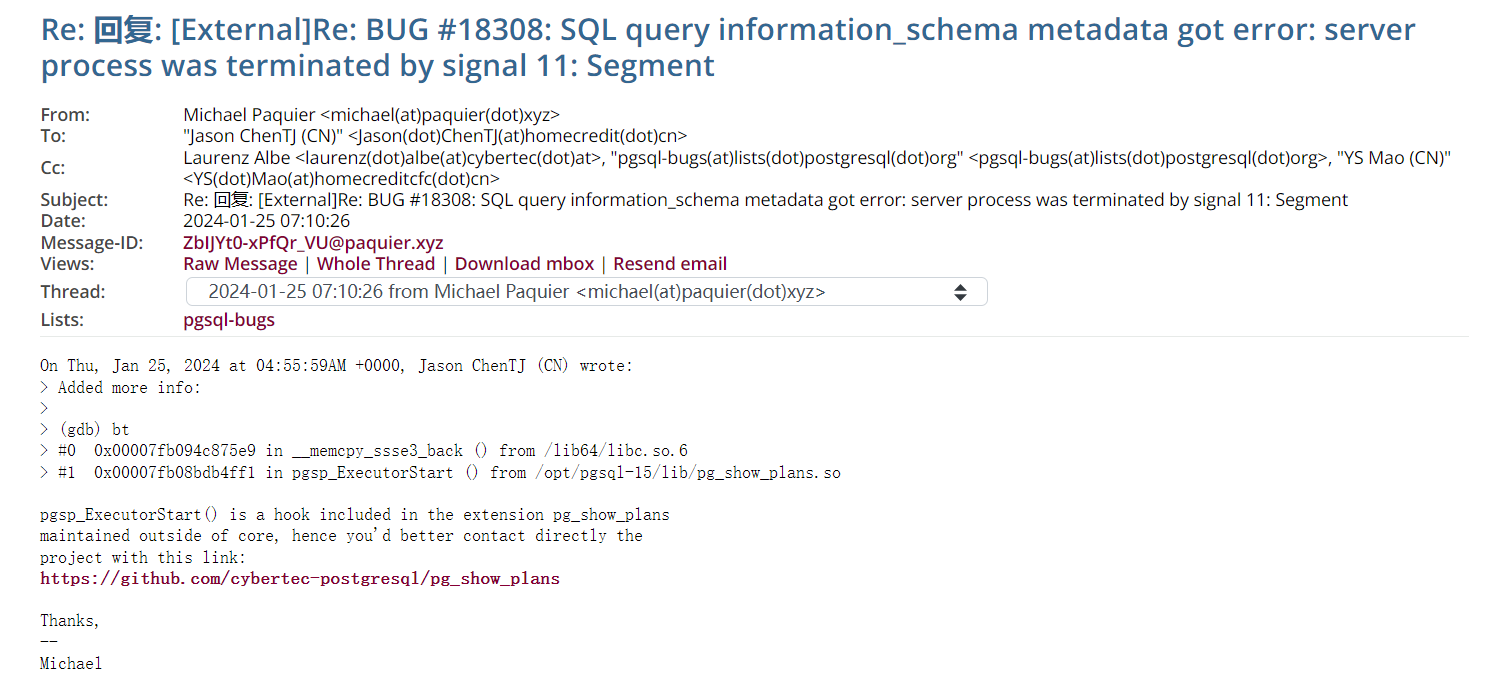Click the "Michael" signature at the bottom

(x=71, y=663)
